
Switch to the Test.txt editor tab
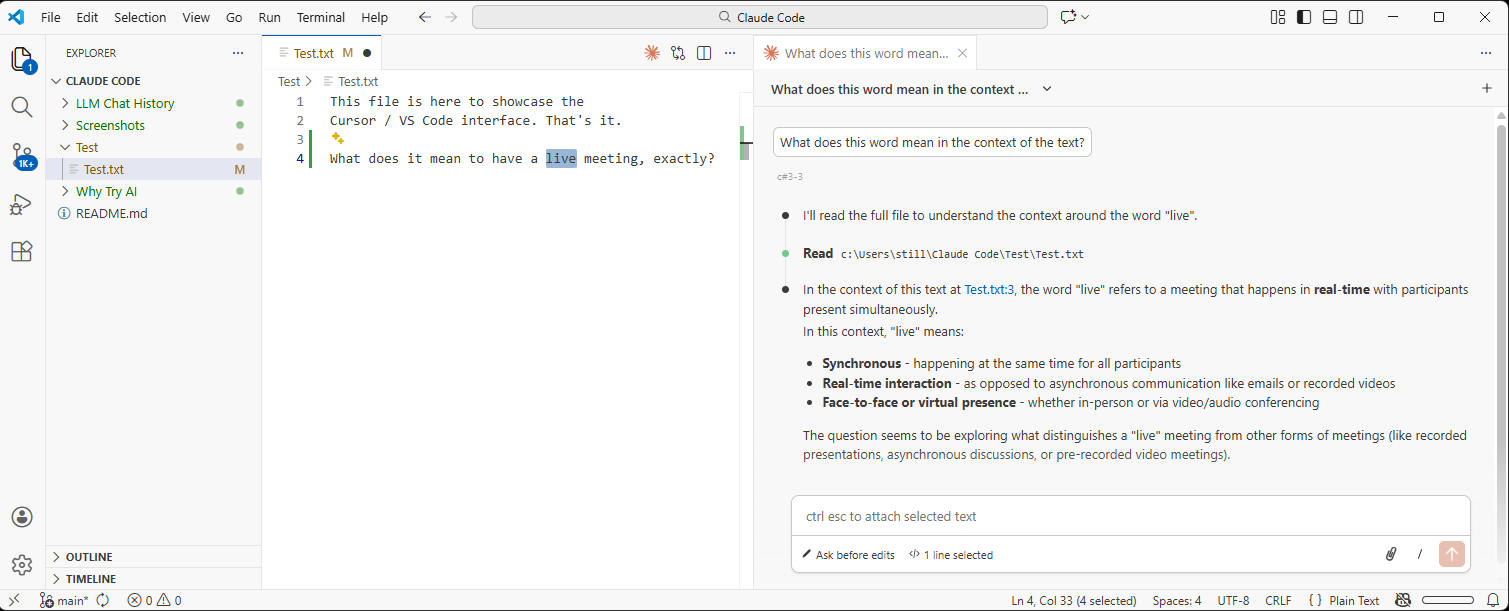pyautogui.click(x=313, y=52)
